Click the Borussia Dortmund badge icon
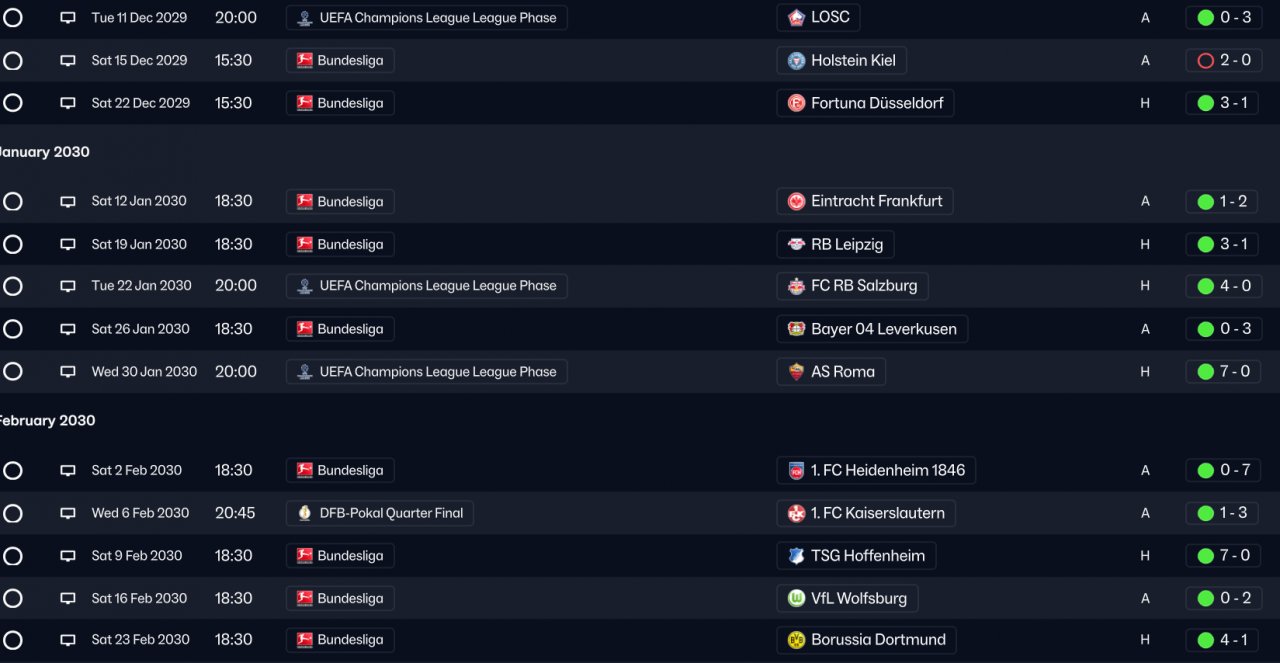 pos(796,640)
